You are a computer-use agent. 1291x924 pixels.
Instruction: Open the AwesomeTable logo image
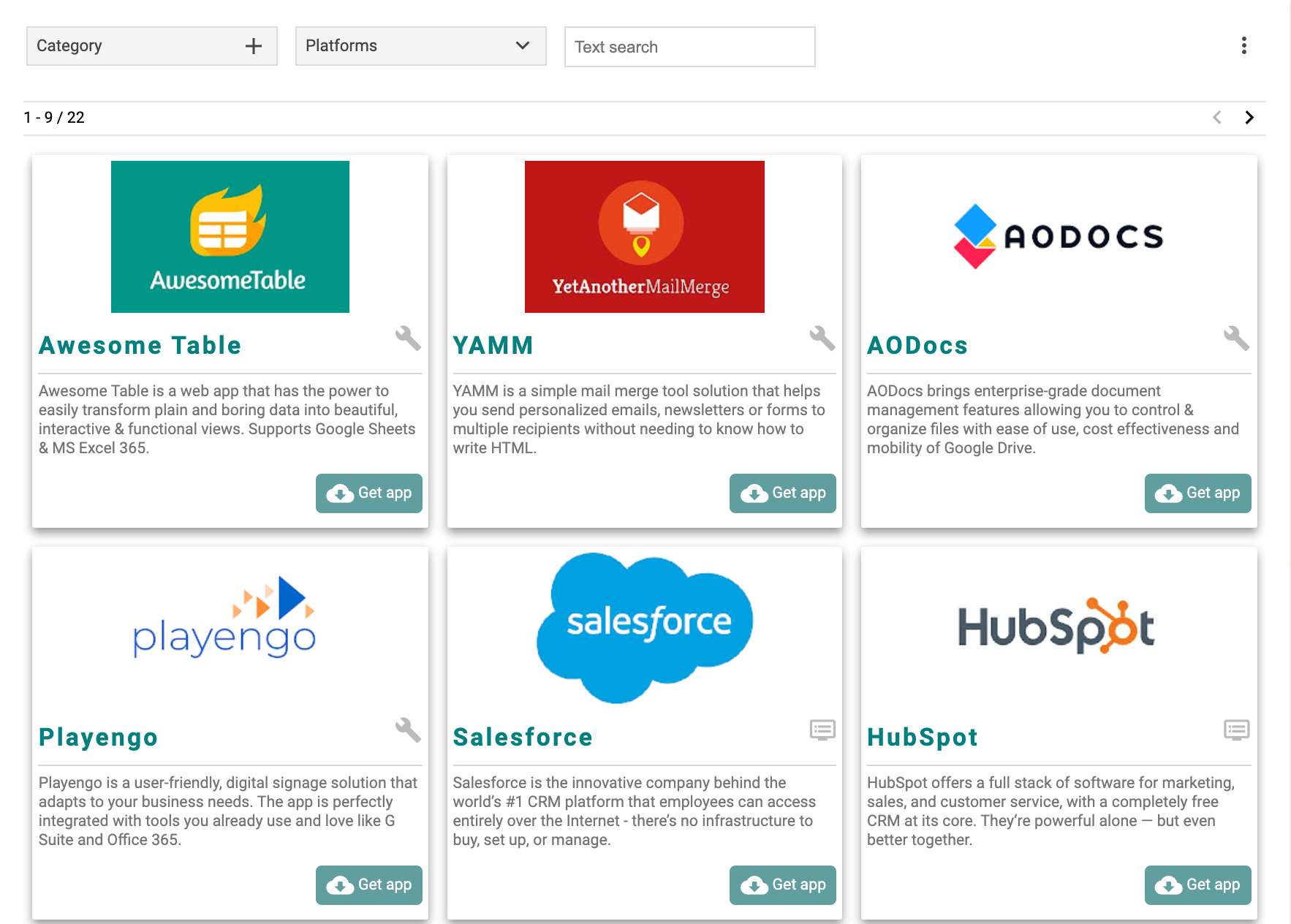coord(230,237)
